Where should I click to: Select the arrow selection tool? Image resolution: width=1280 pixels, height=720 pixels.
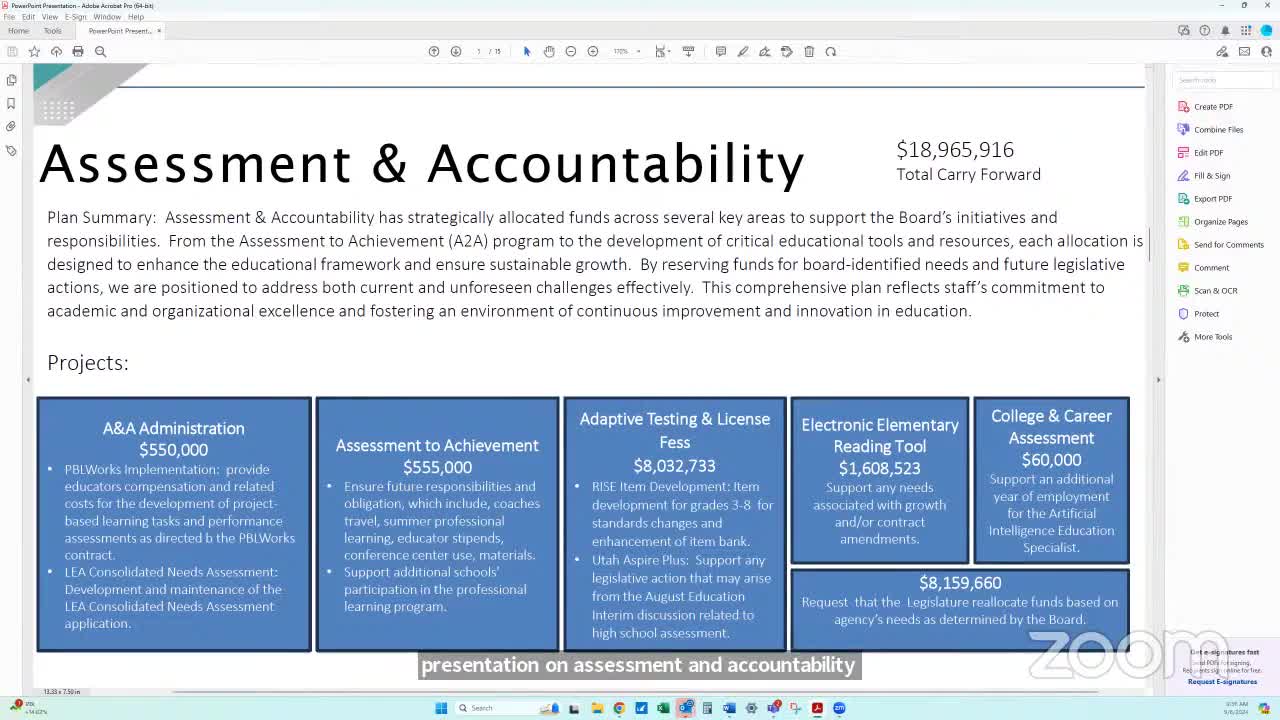click(x=527, y=51)
